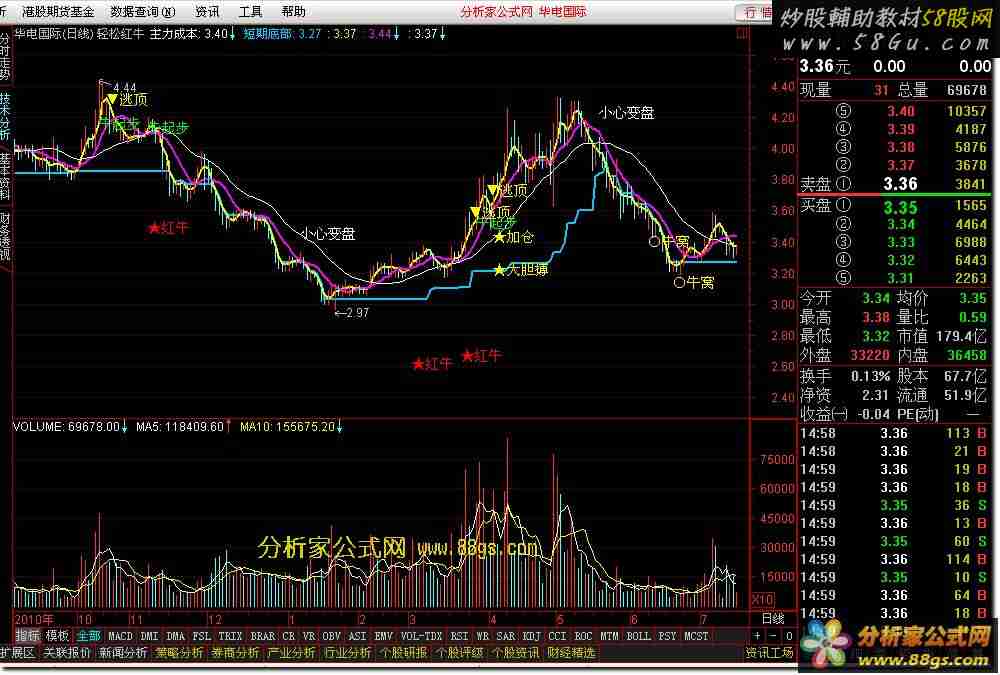Click the red 红牛 star on left
This screenshot has width=1000, height=675.
(x=153, y=228)
